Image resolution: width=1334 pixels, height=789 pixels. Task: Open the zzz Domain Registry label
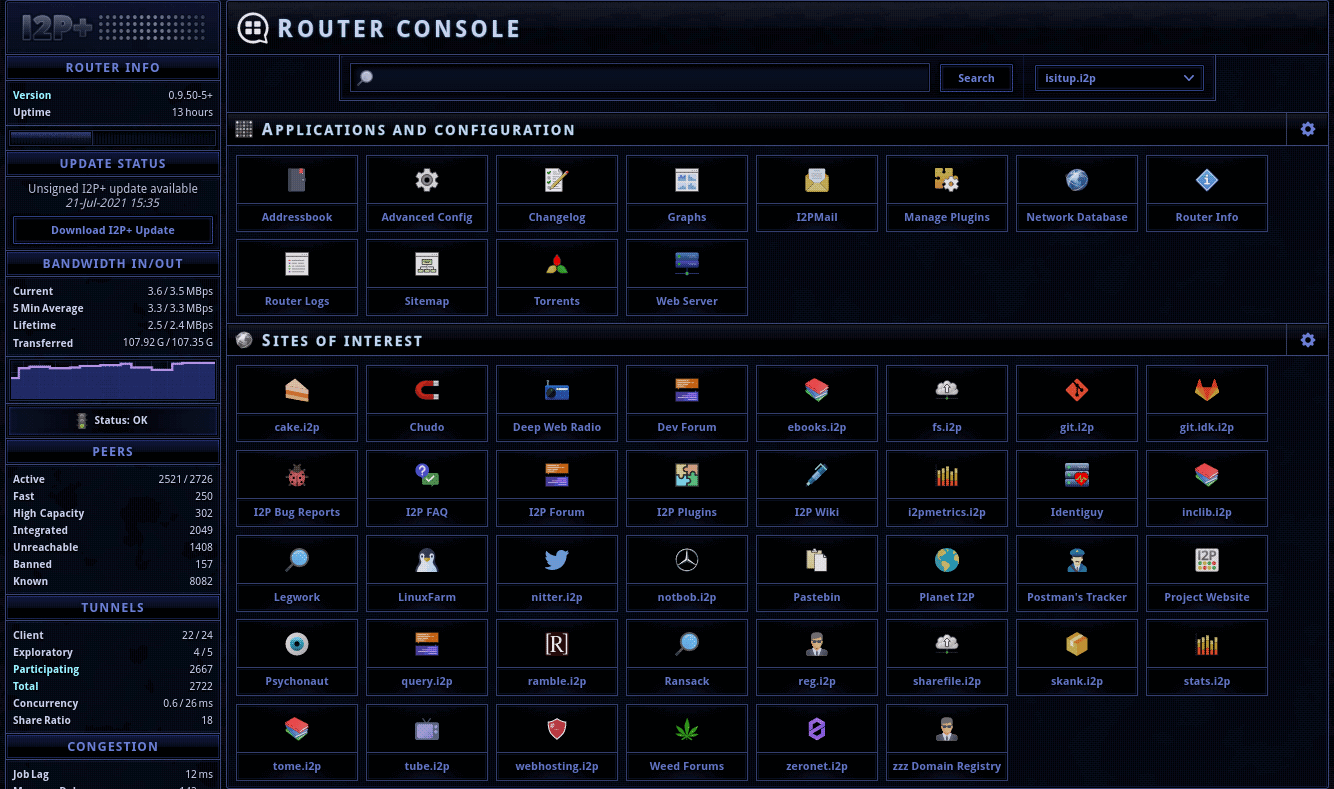click(x=947, y=766)
